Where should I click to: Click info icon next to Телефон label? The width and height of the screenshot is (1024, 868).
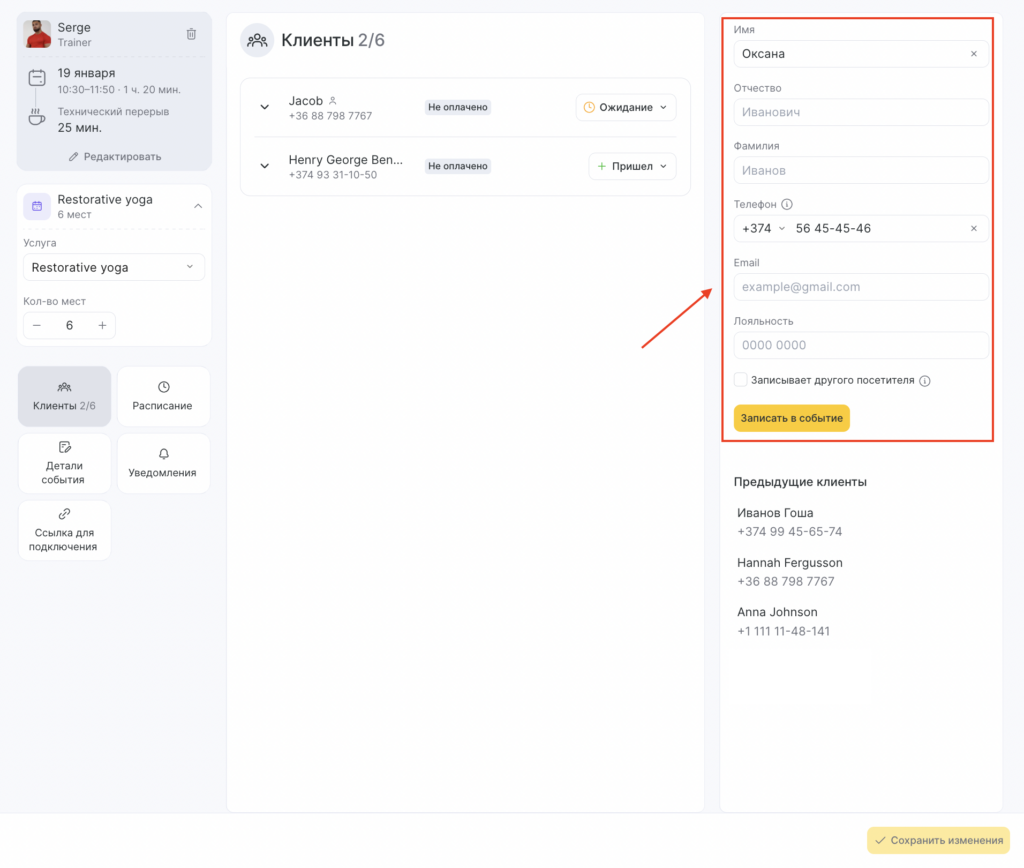787,204
